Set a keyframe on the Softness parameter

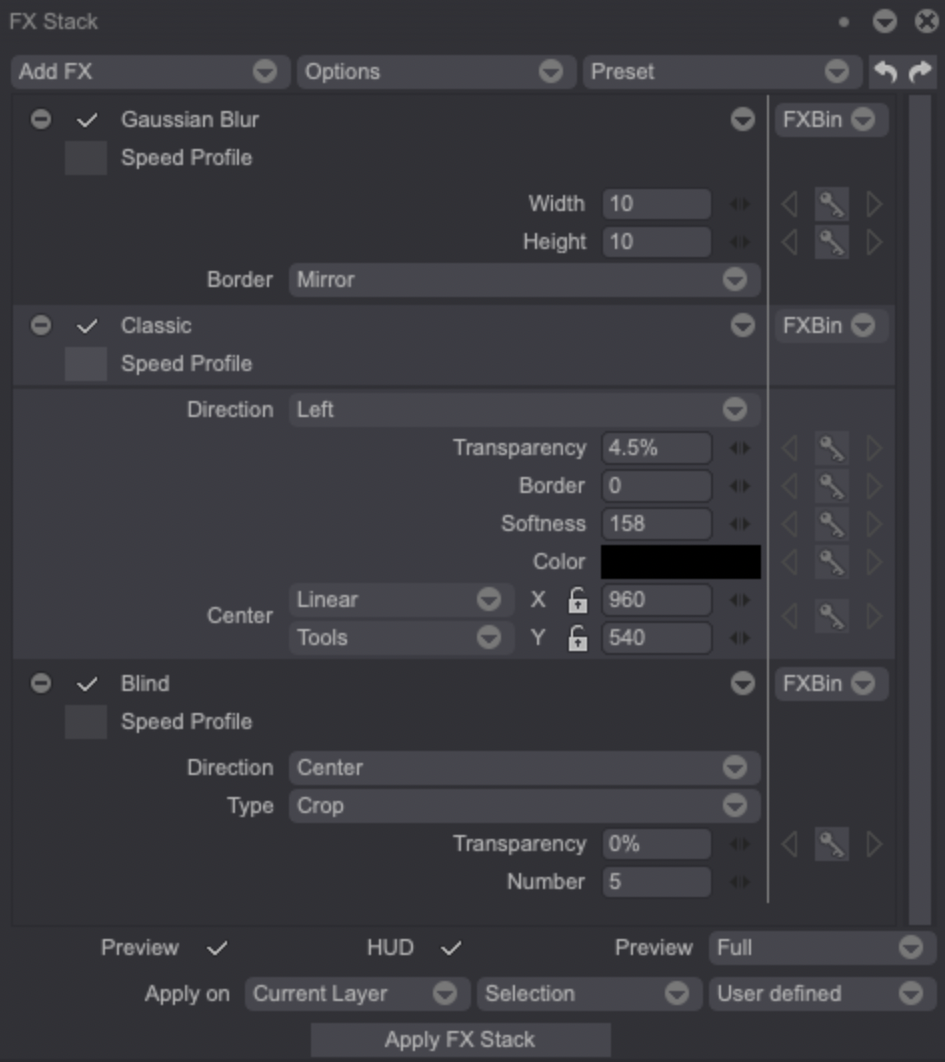pos(833,523)
